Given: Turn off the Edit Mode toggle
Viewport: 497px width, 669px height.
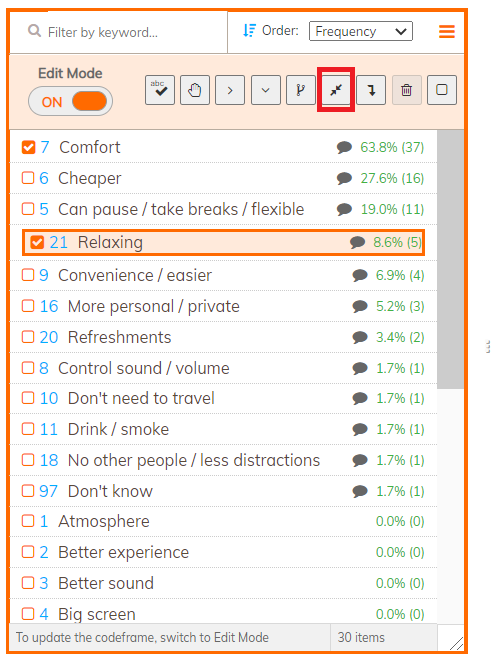Looking at the screenshot, I should pyautogui.click(x=70, y=102).
